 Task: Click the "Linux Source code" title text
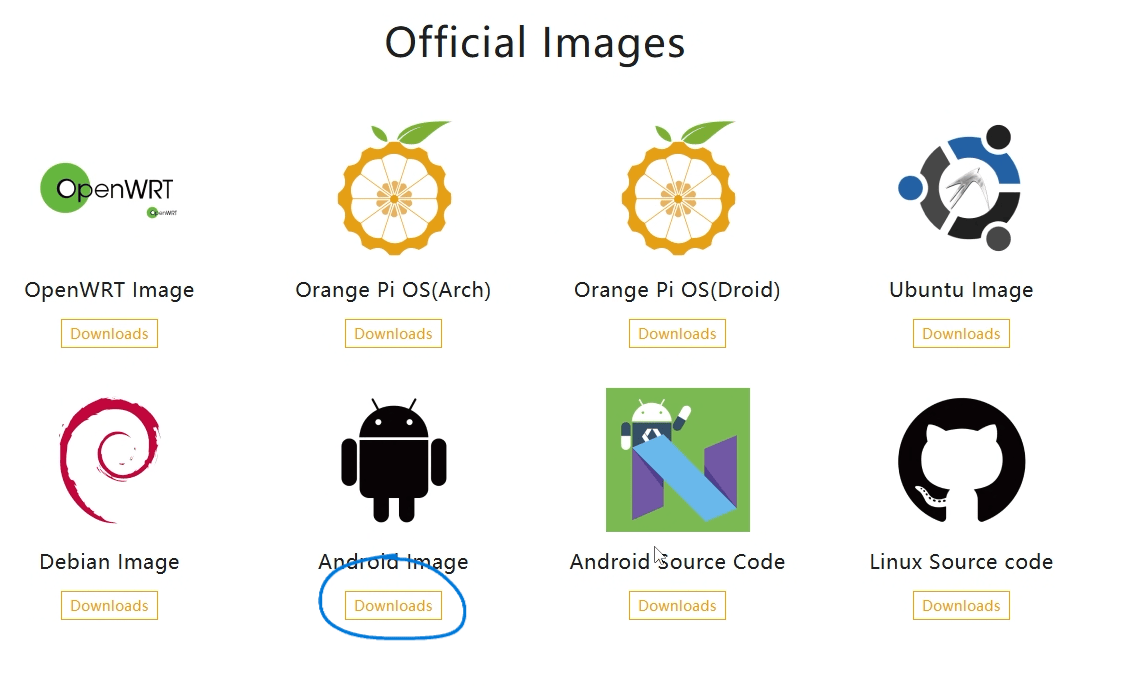(x=961, y=562)
